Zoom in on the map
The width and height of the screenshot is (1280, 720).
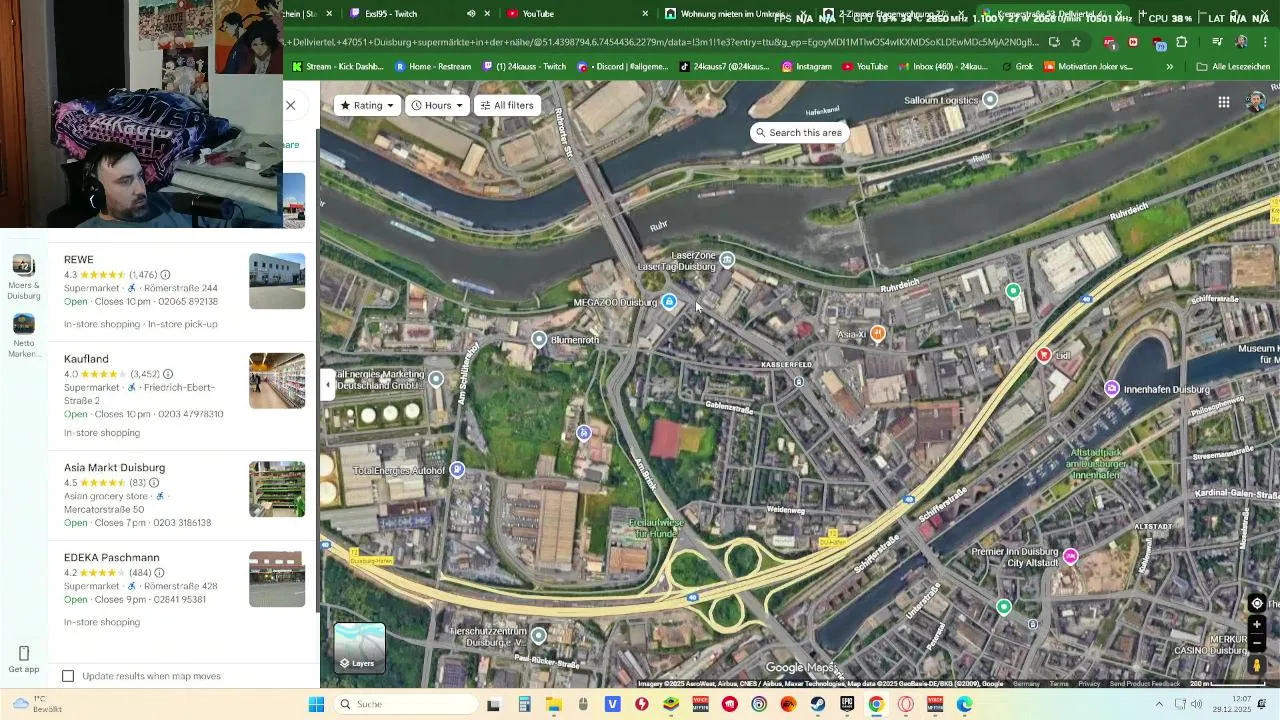[1257, 625]
